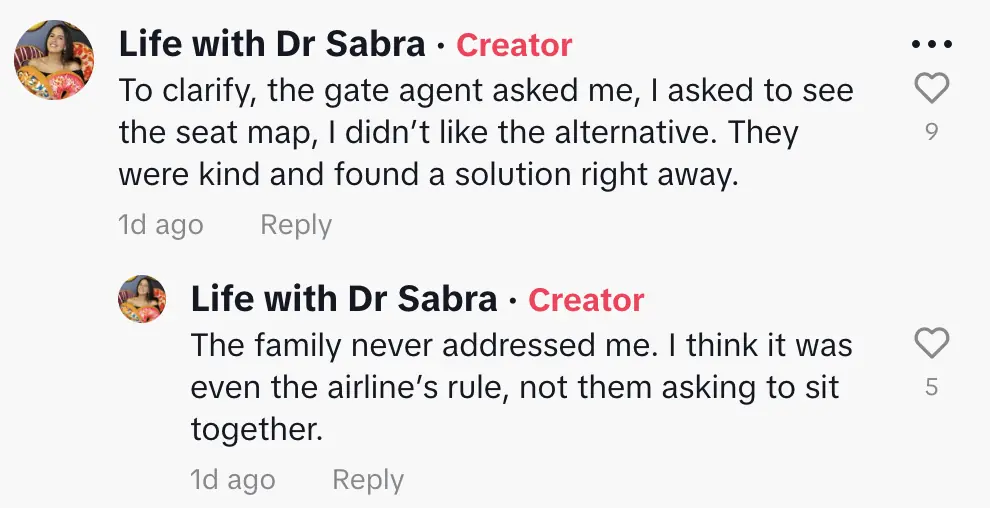
Task: Click the nested reply's 1d ago timestamp
Action: tap(232, 480)
